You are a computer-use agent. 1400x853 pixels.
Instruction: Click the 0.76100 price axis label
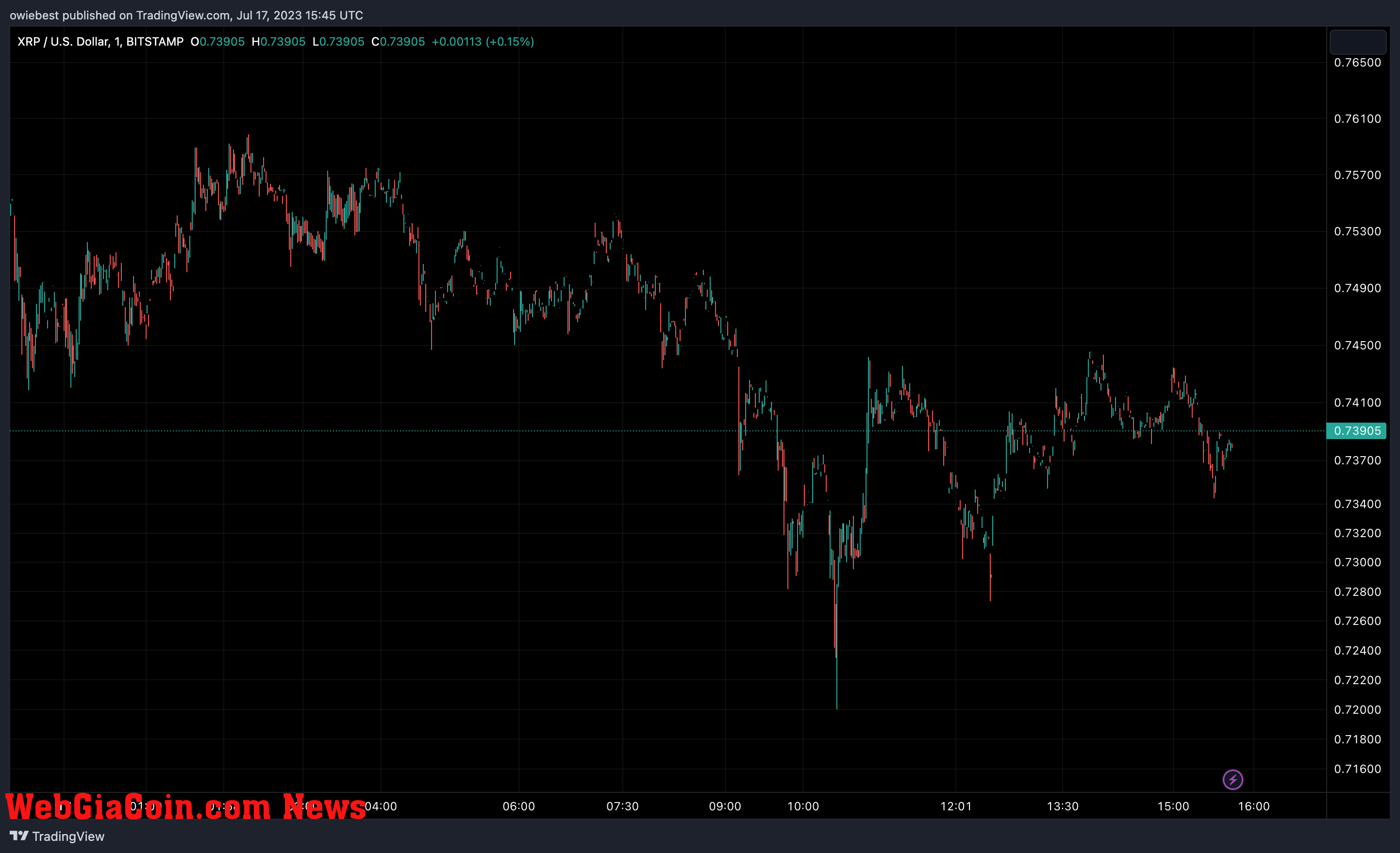click(x=1357, y=119)
